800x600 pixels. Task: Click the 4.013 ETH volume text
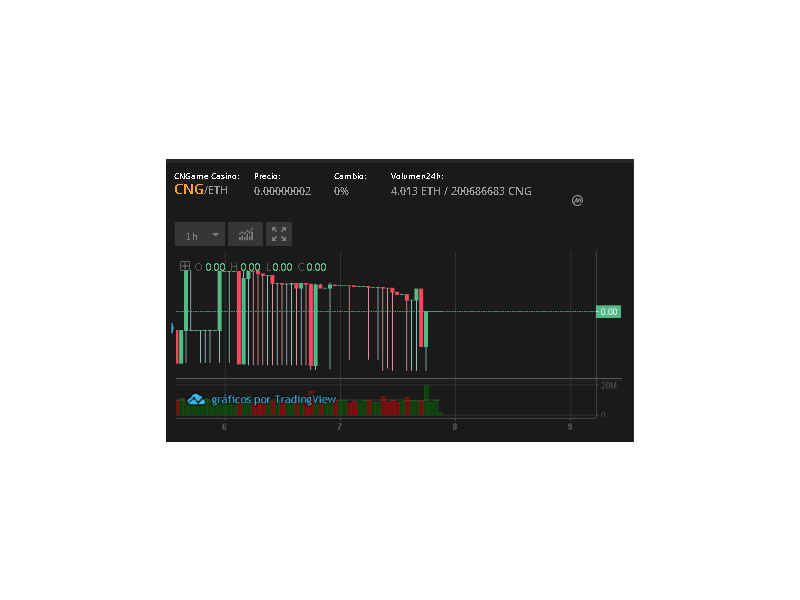(415, 191)
